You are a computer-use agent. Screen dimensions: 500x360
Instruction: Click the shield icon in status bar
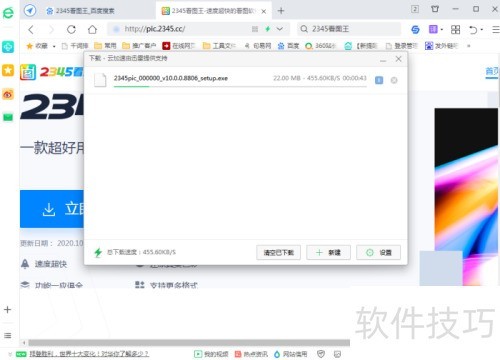(321, 354)
